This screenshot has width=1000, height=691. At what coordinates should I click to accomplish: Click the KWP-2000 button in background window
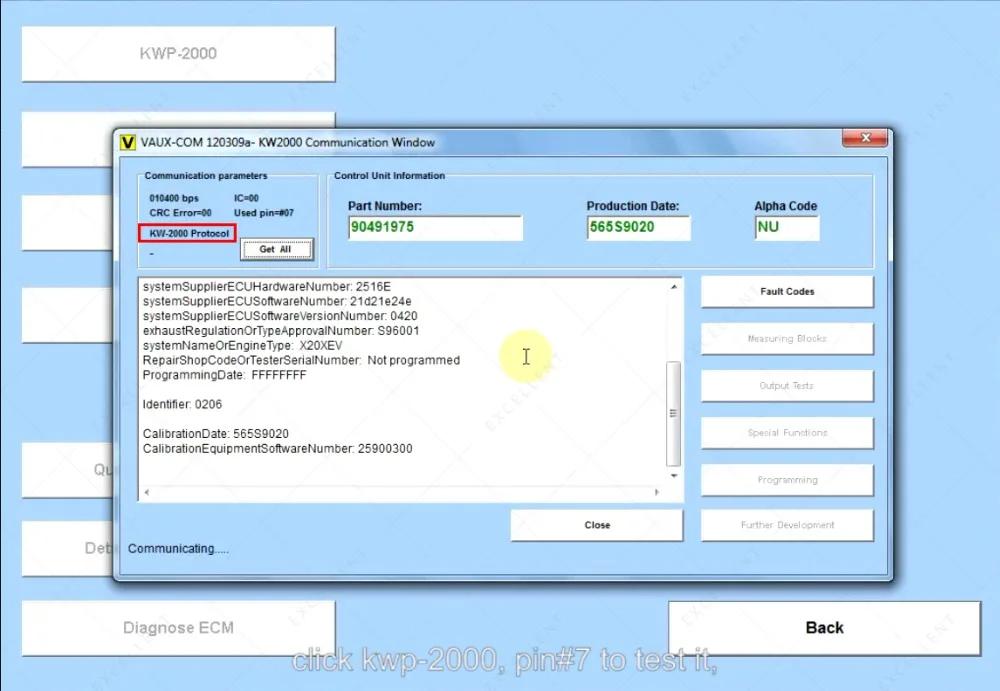coord(179,54)
